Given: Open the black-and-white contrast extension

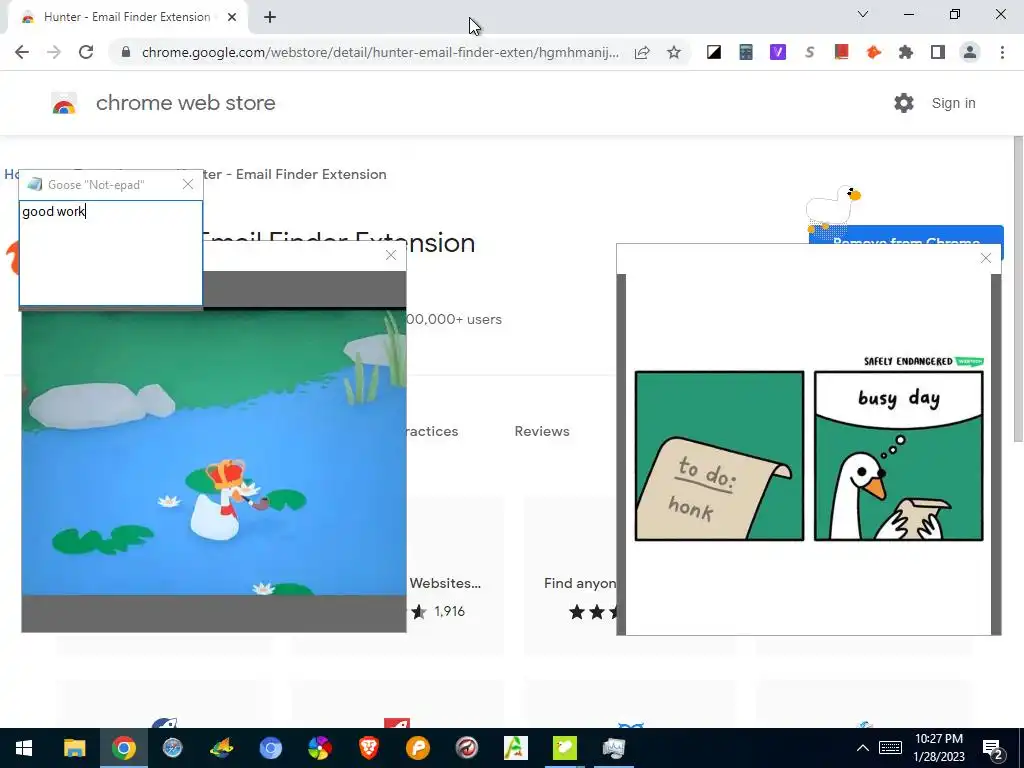Looking at the screenshot, I should click(714, 52).
